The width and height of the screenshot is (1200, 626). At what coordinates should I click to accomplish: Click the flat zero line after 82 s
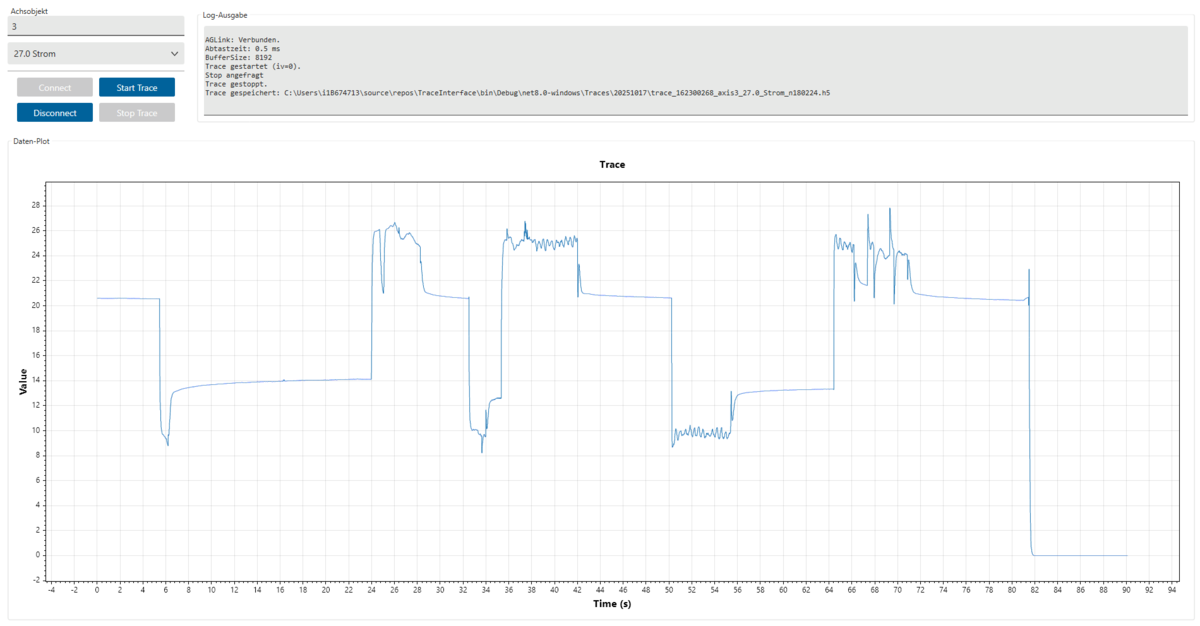1080,555
